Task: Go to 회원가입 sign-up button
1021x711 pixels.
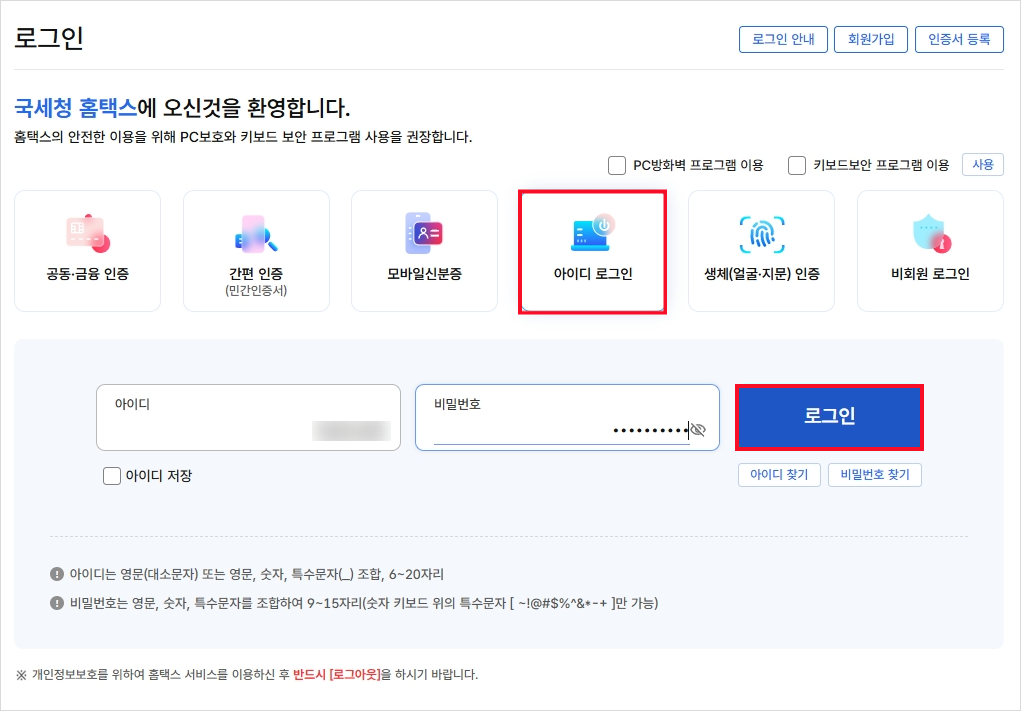Action: click(871, 39)
